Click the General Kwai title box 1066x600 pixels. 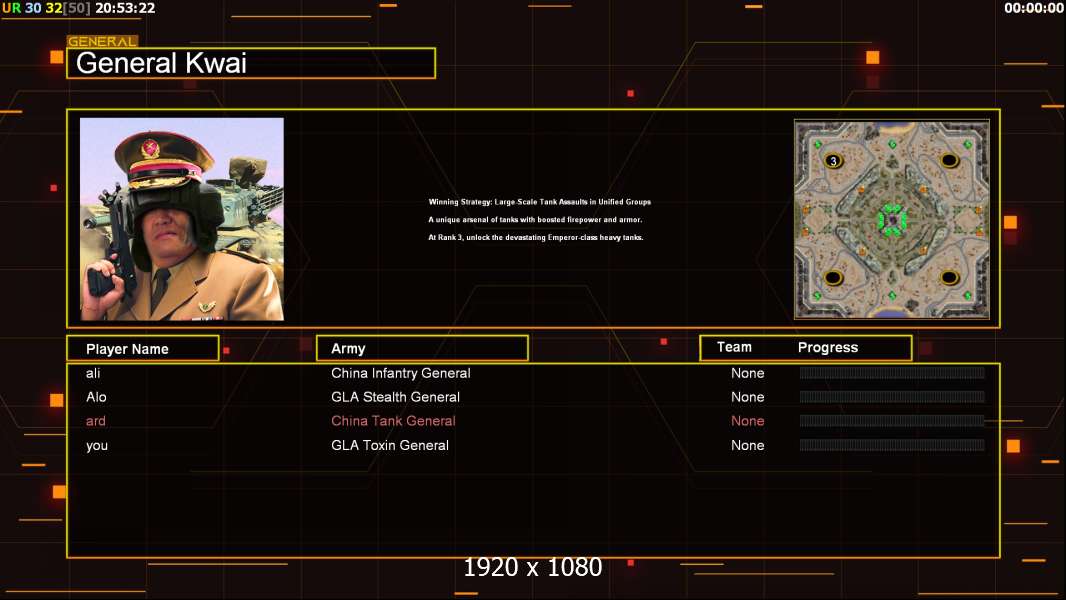[251, 63]
